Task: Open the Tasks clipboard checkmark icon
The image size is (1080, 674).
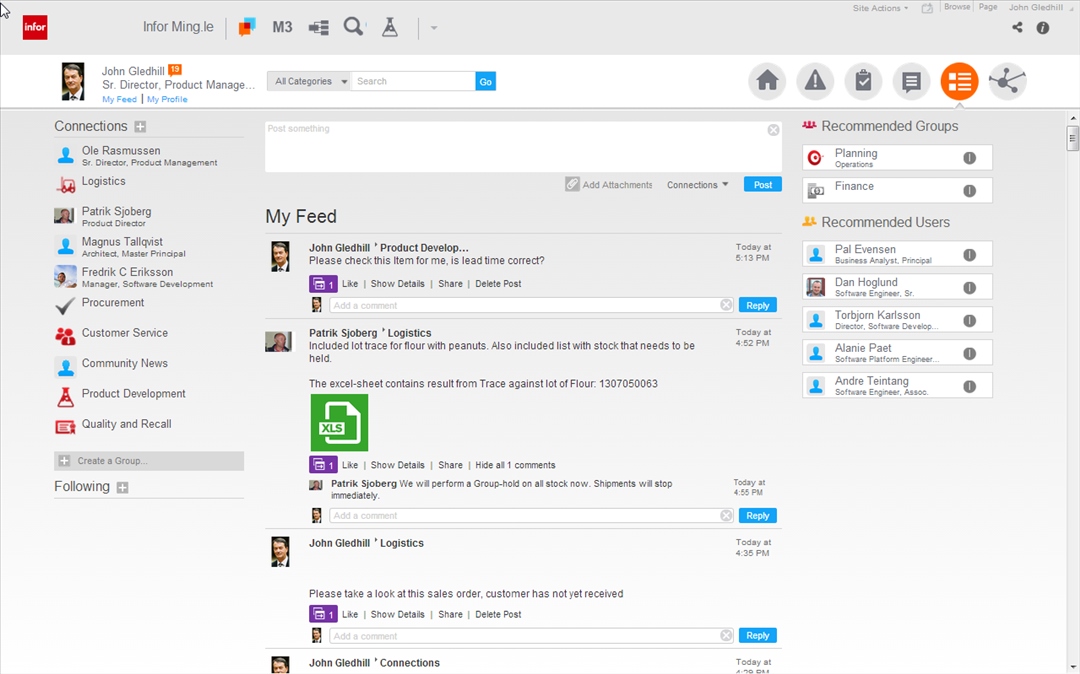Action: [x=863, y=82]
